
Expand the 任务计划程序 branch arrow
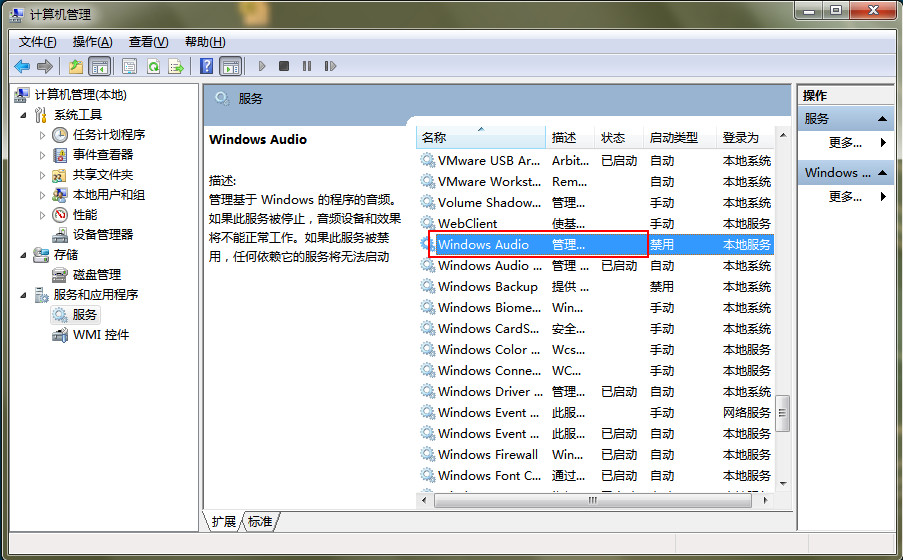click(42, 135)
